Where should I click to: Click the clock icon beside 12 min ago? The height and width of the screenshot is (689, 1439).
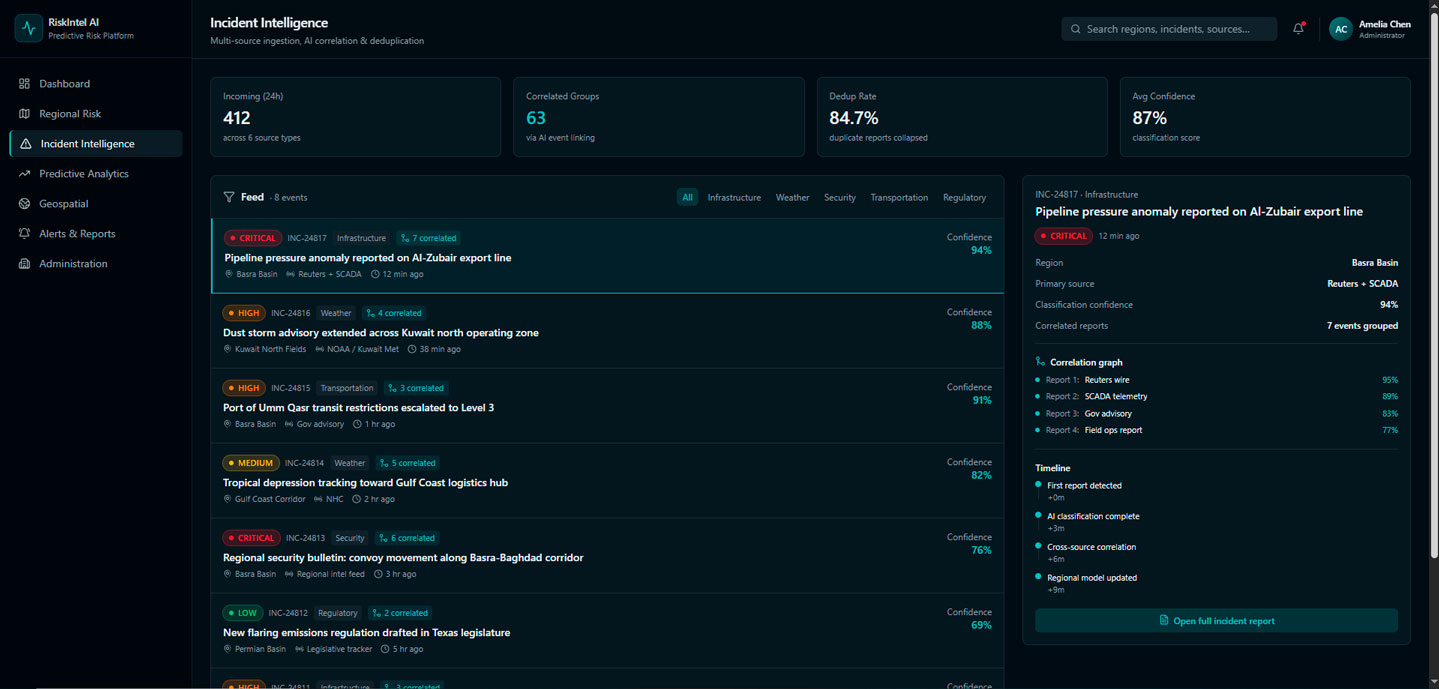(x=375, y=274)
